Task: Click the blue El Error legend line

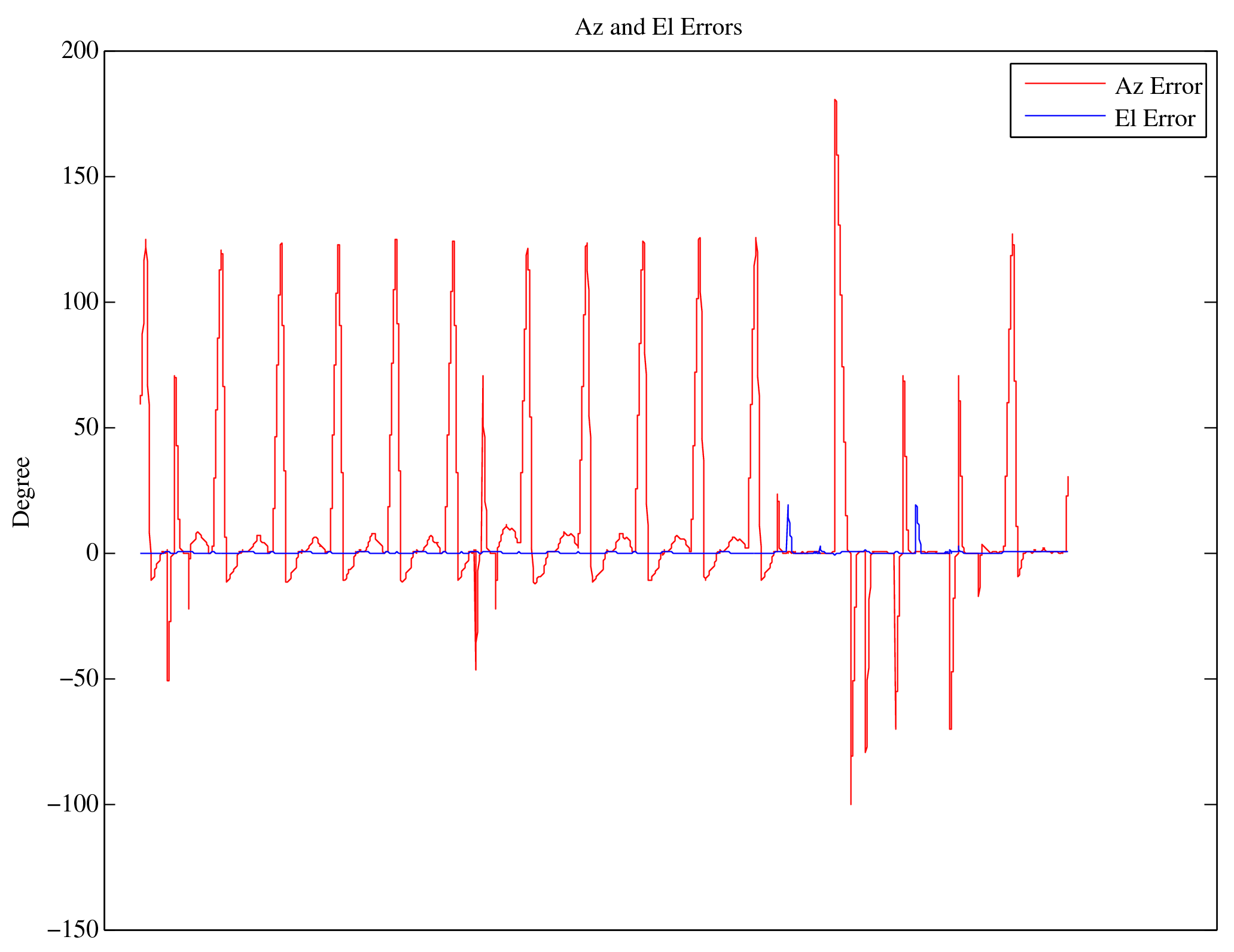Action: 1064,115
